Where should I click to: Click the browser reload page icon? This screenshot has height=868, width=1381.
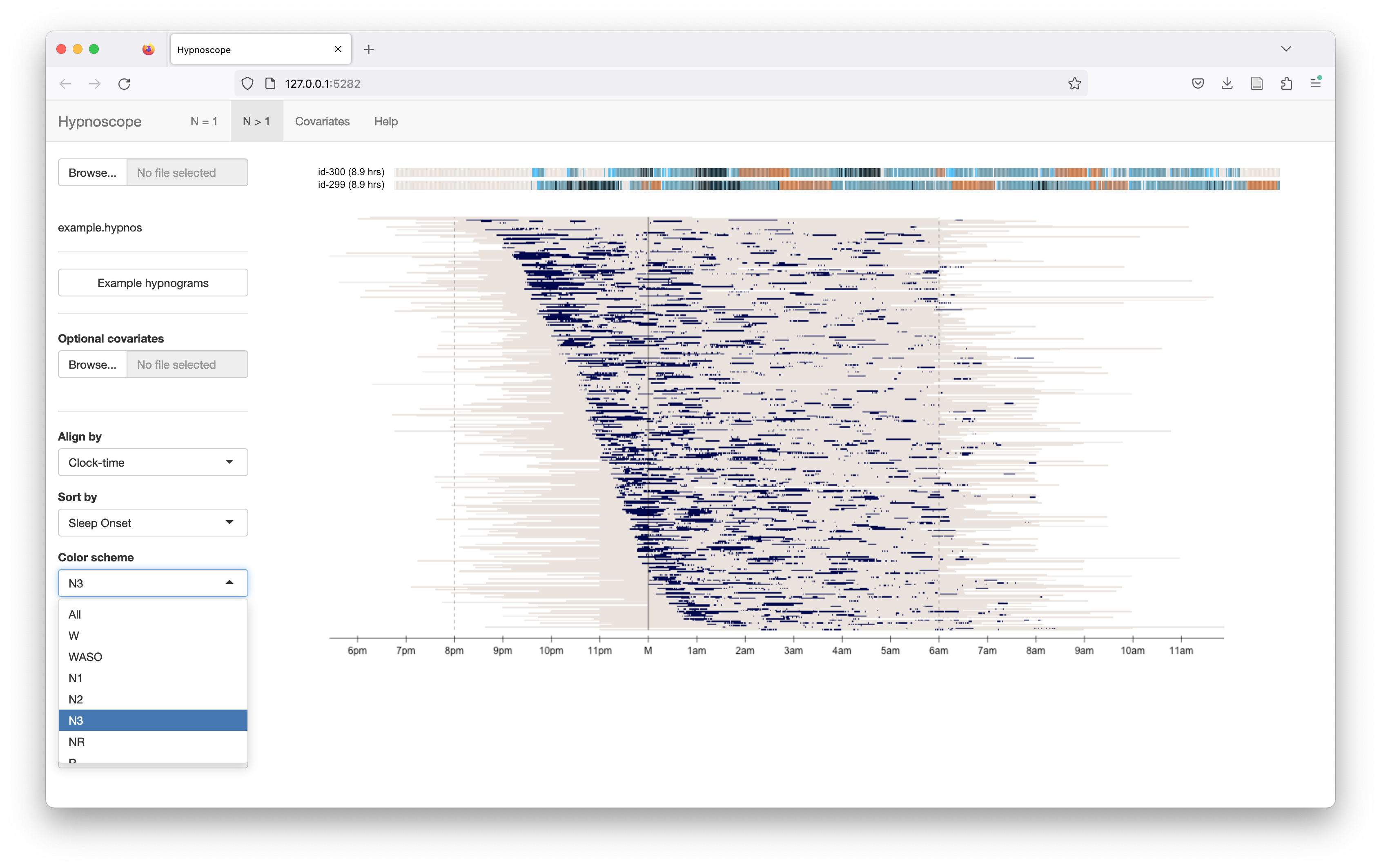[124, 84]
